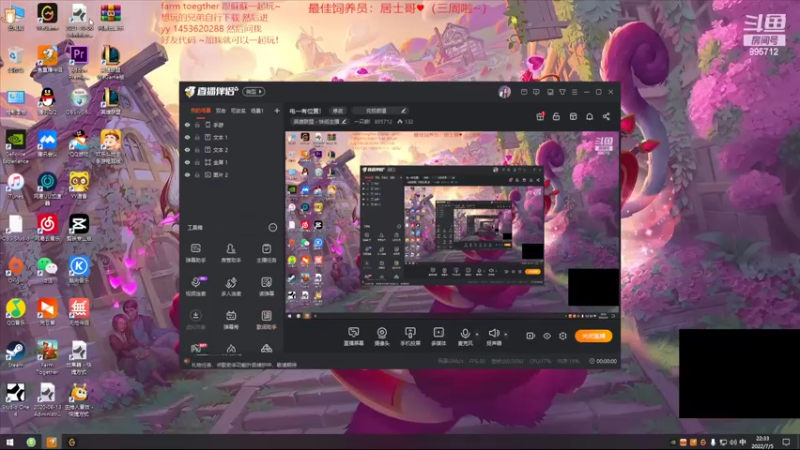800x450 pixels.
Task: Click the taskbar clock showing 22:03
Action: [762, 442]
